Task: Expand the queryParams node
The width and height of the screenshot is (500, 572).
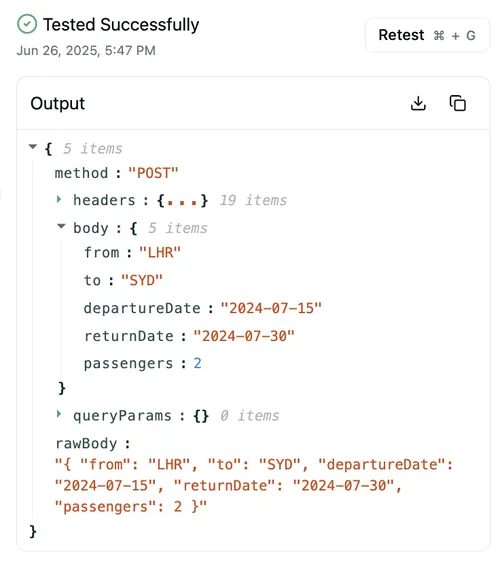Action: pyautogui.click(x=59, y=414)
